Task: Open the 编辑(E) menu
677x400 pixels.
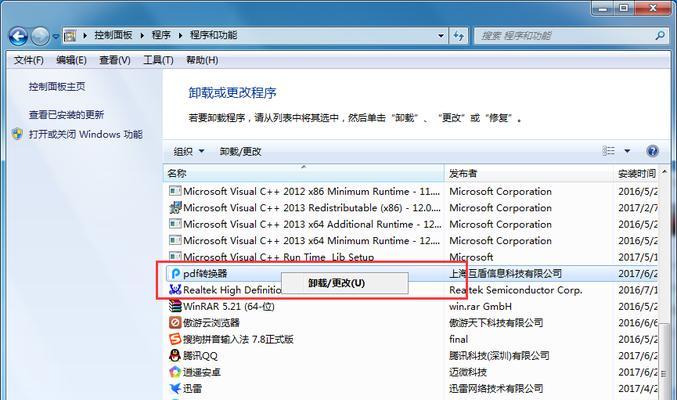Action: click(x=71, y=60)
